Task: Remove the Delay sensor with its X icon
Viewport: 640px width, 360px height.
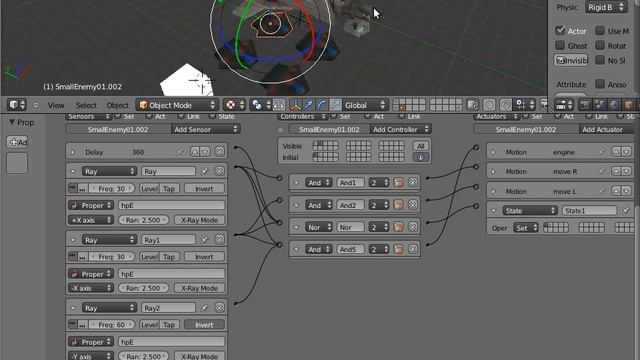Action: (220, 152)
